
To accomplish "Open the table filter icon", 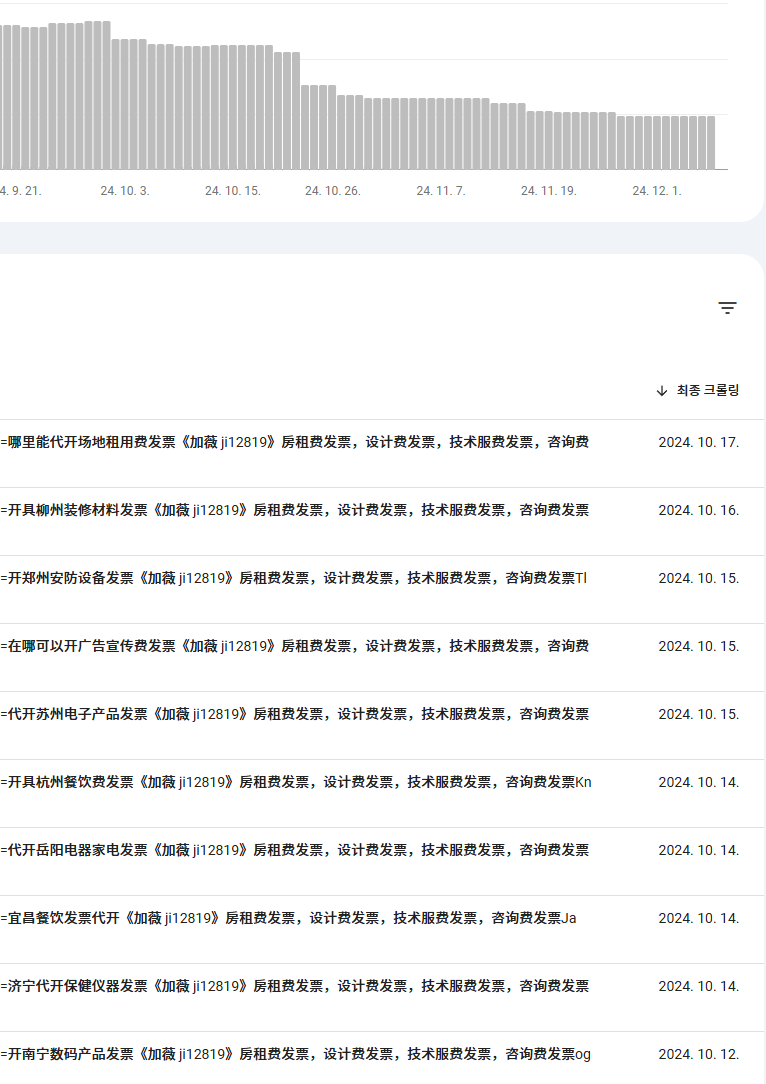I will coord(727,308).
